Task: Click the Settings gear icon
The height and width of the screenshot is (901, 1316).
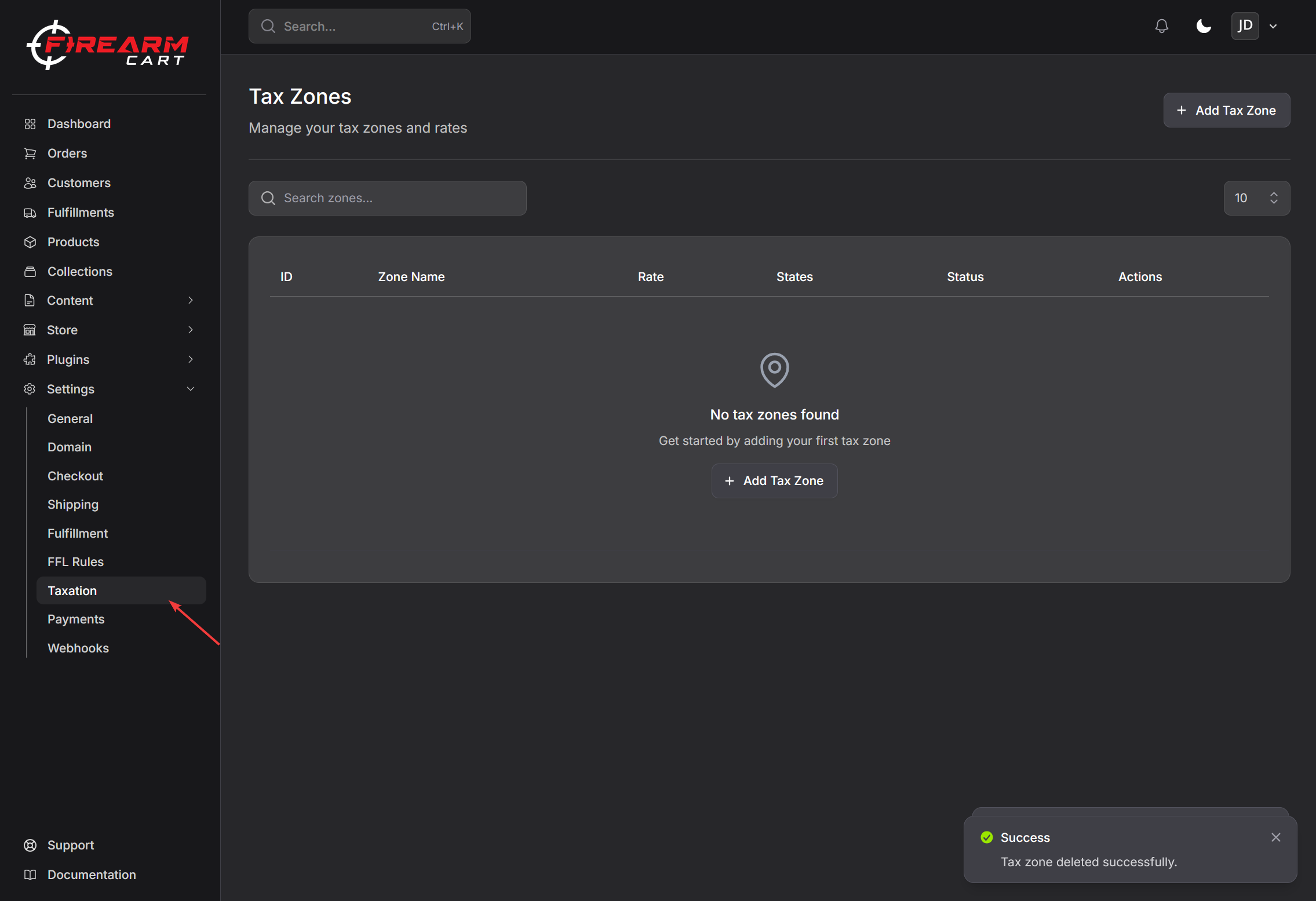Action: 30,389
